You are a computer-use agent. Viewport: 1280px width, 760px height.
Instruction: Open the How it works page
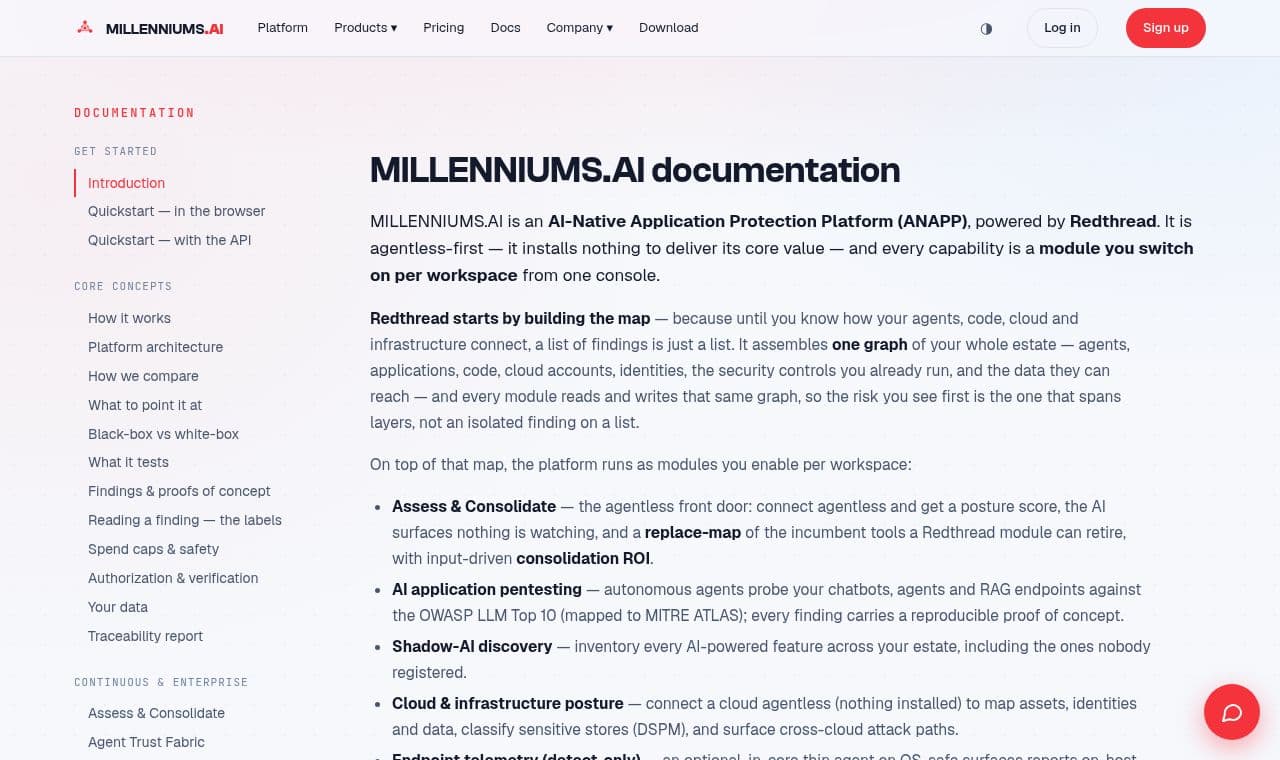pos(129,318)
